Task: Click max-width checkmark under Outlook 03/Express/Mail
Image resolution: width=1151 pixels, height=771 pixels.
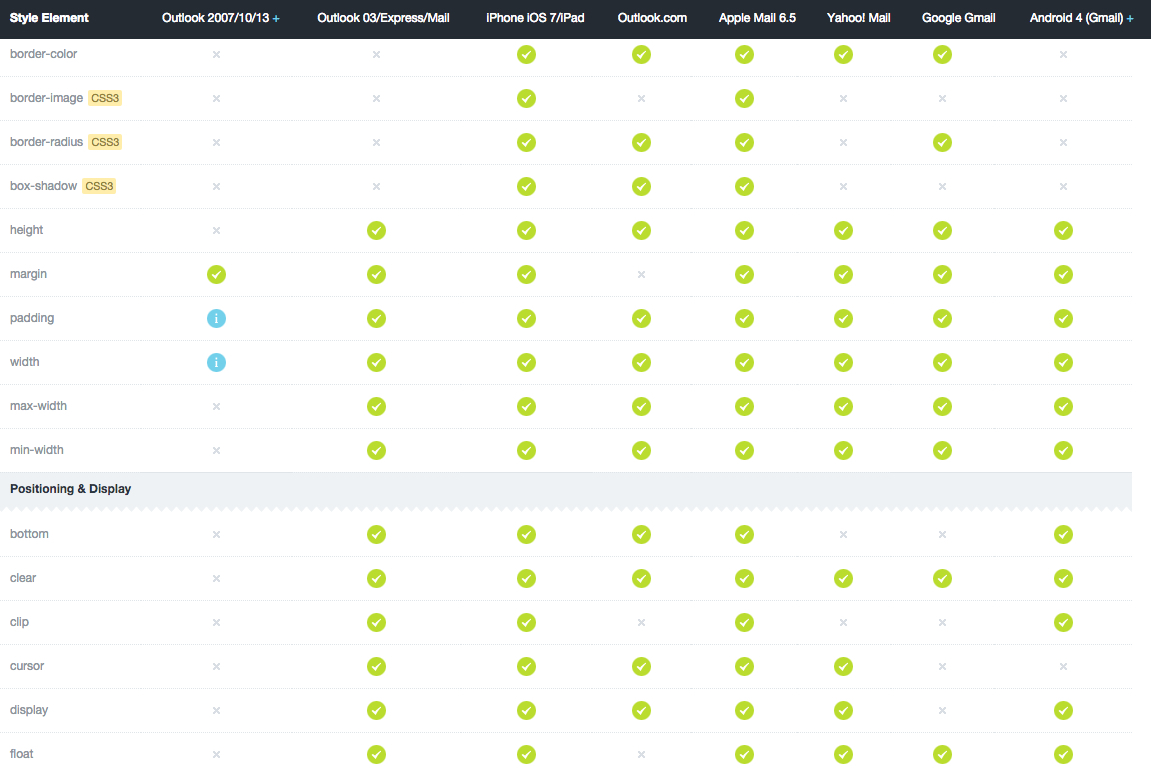Action: 377,407
